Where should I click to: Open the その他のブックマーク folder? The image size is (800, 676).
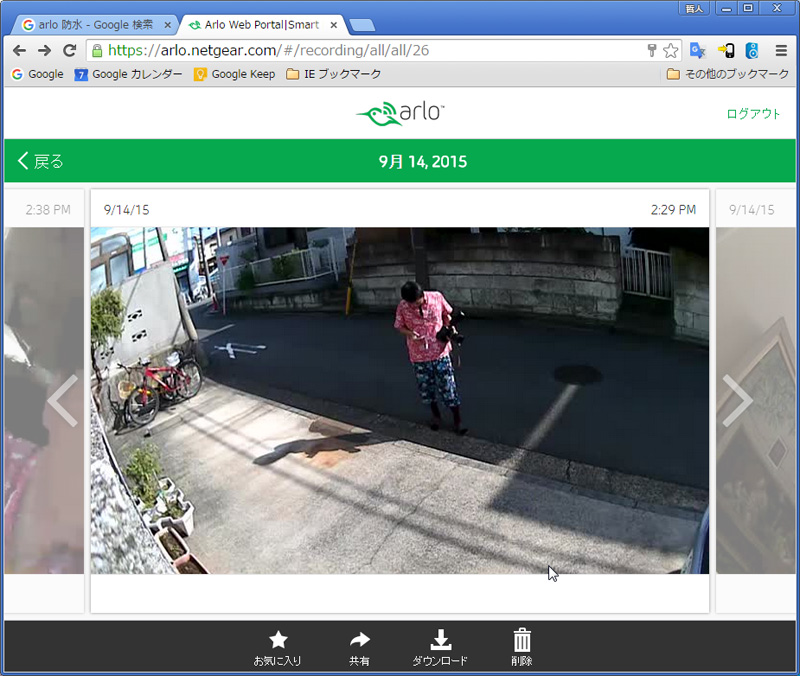coord(727,74)
